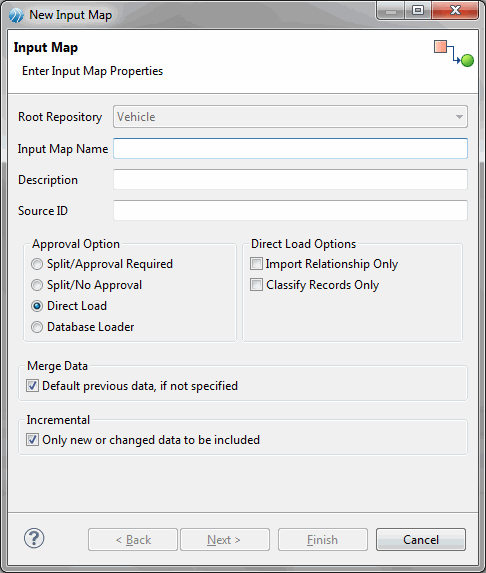Click the help question mark icon
This screenshot has height=573, width=486.
(34, 538)
